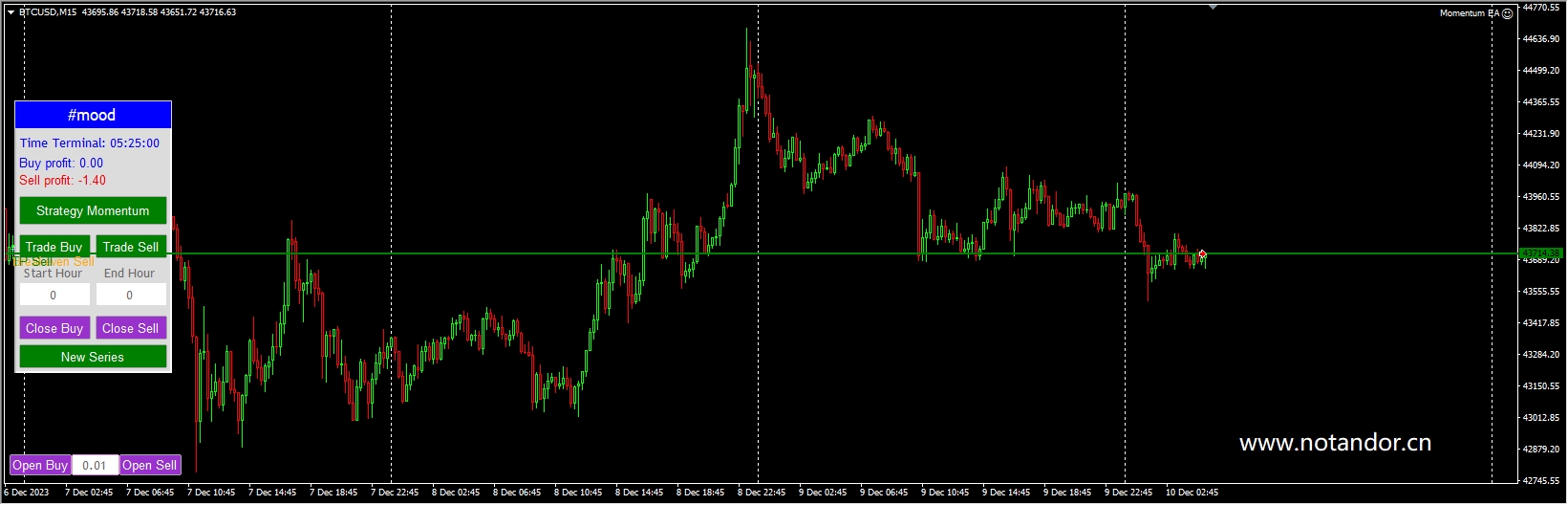Focus the Start Hour input field

click(x=54, y=295)
